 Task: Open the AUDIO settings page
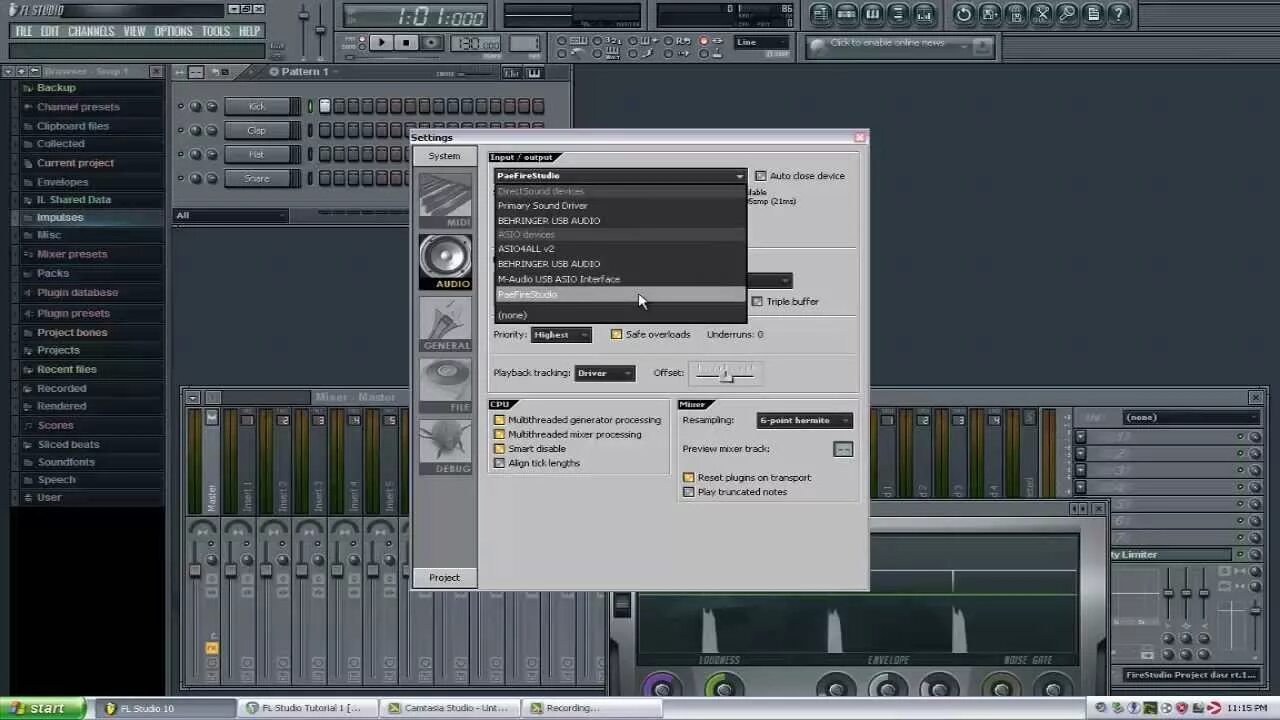tap(445, 262)
